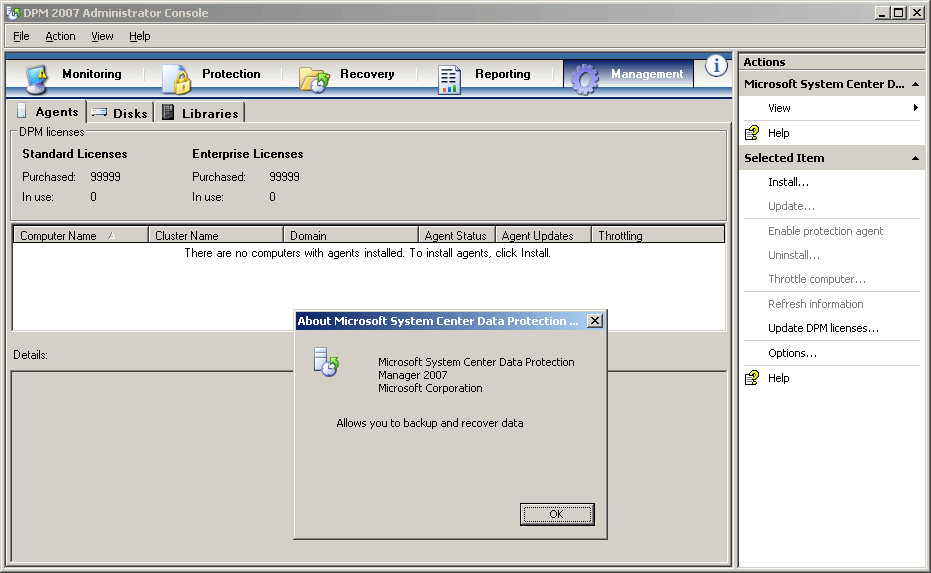The height and width of the screenshot is (573, 931).
Task: Open the Help menu in menu bar
Action: coord(140,36)
